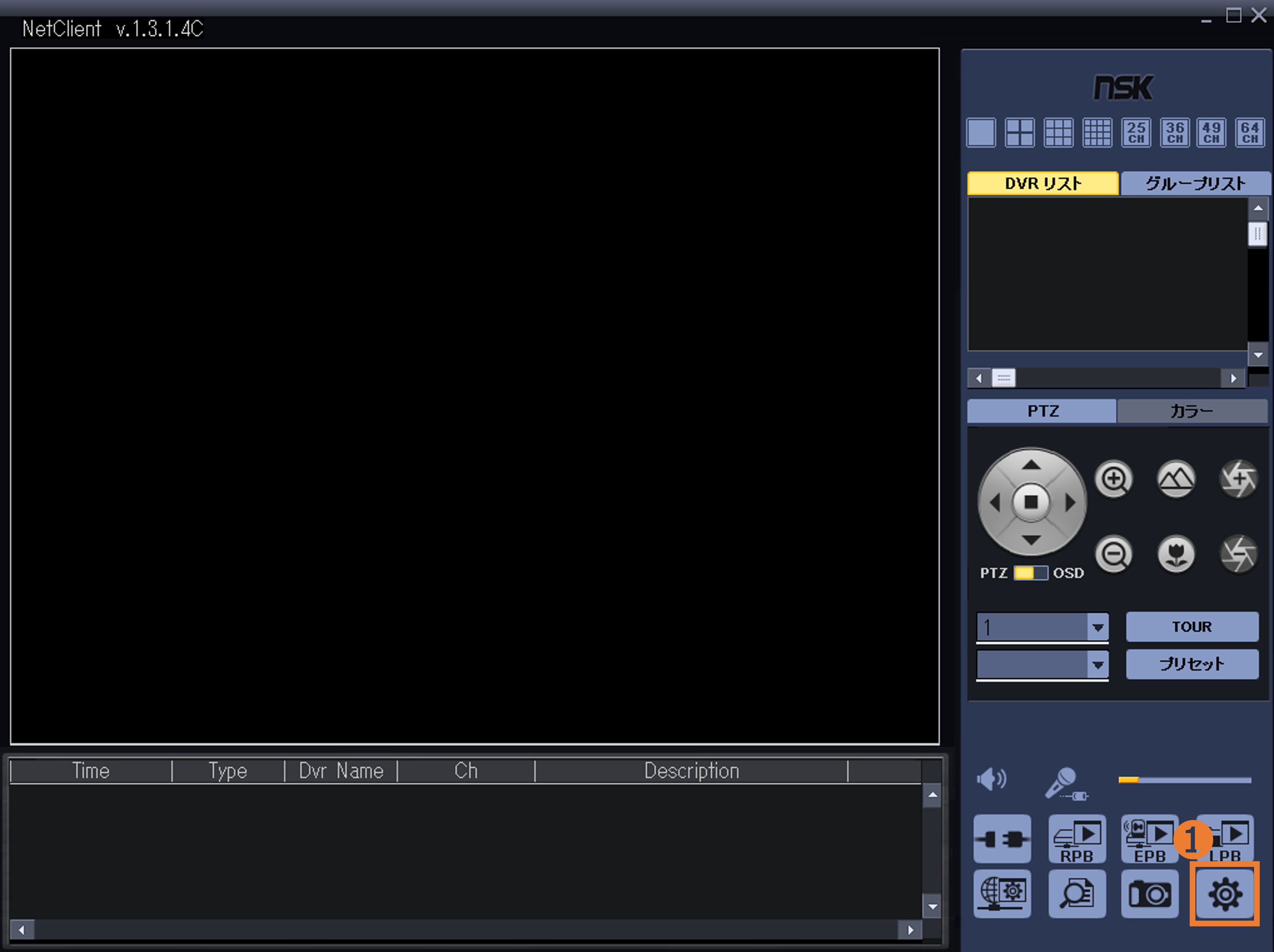The height and width of the screenshot is (952, 1274).
Task: Toggle the PTZ/OSD switch
Action: tap(1030, 573)
